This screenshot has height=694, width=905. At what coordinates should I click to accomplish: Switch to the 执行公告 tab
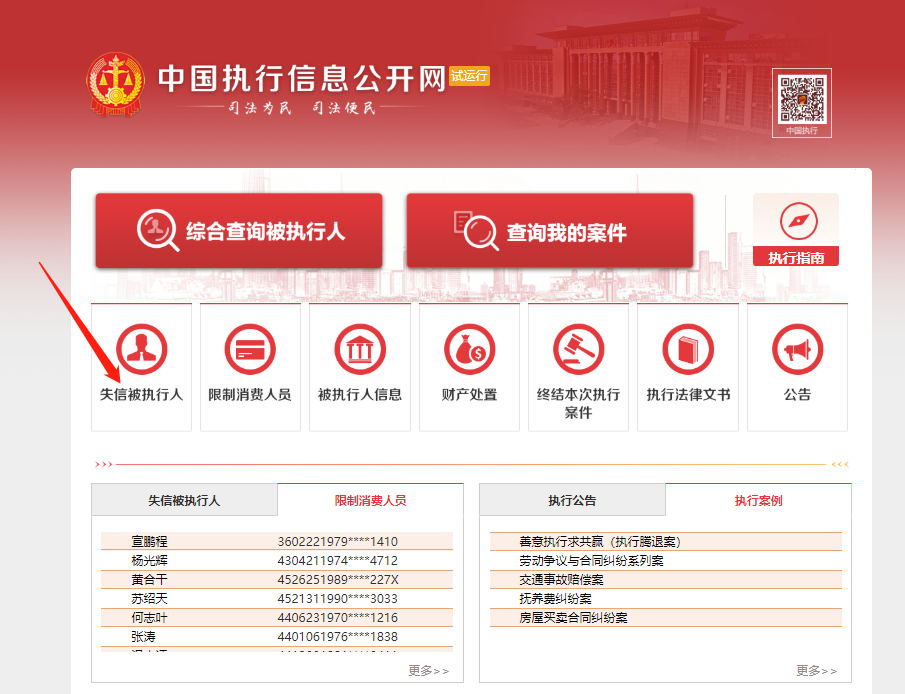[x=572, y=500]
